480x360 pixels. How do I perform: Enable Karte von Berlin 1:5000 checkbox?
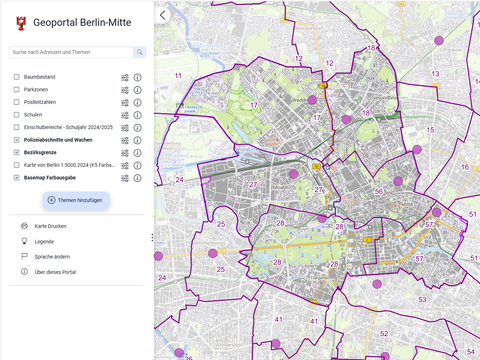[16, 165]
